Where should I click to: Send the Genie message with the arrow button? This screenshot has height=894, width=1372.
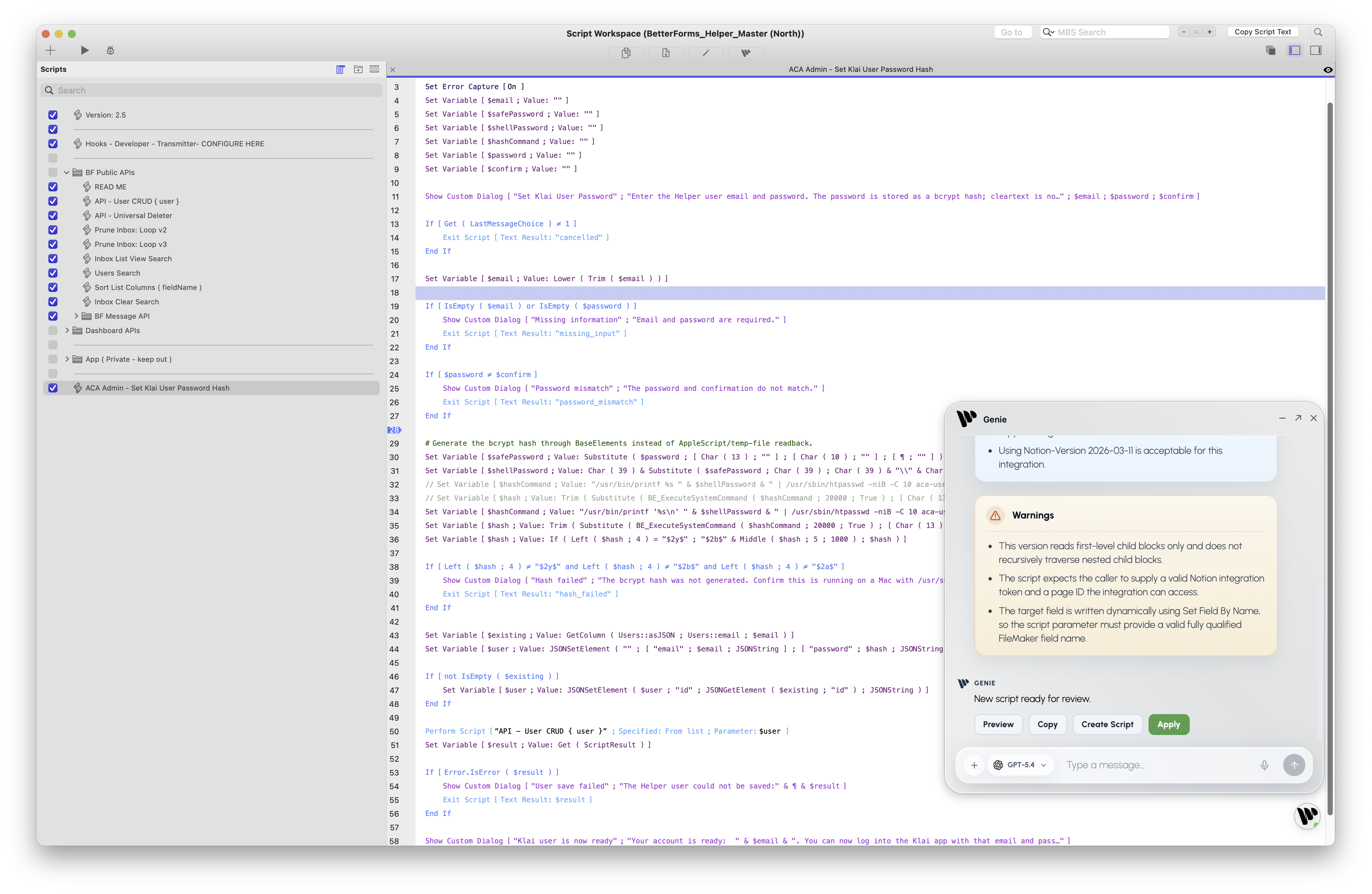click(1294, 765)
